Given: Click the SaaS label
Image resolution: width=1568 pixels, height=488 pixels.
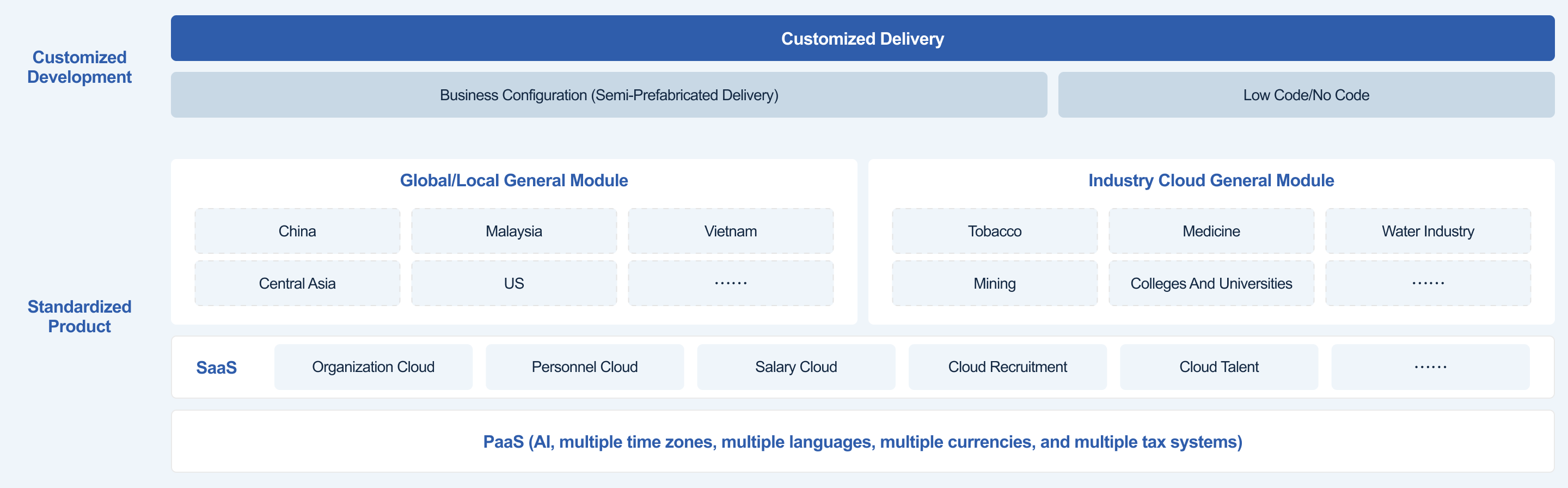Looking at the screenshot, I should [x=216, y=368].
